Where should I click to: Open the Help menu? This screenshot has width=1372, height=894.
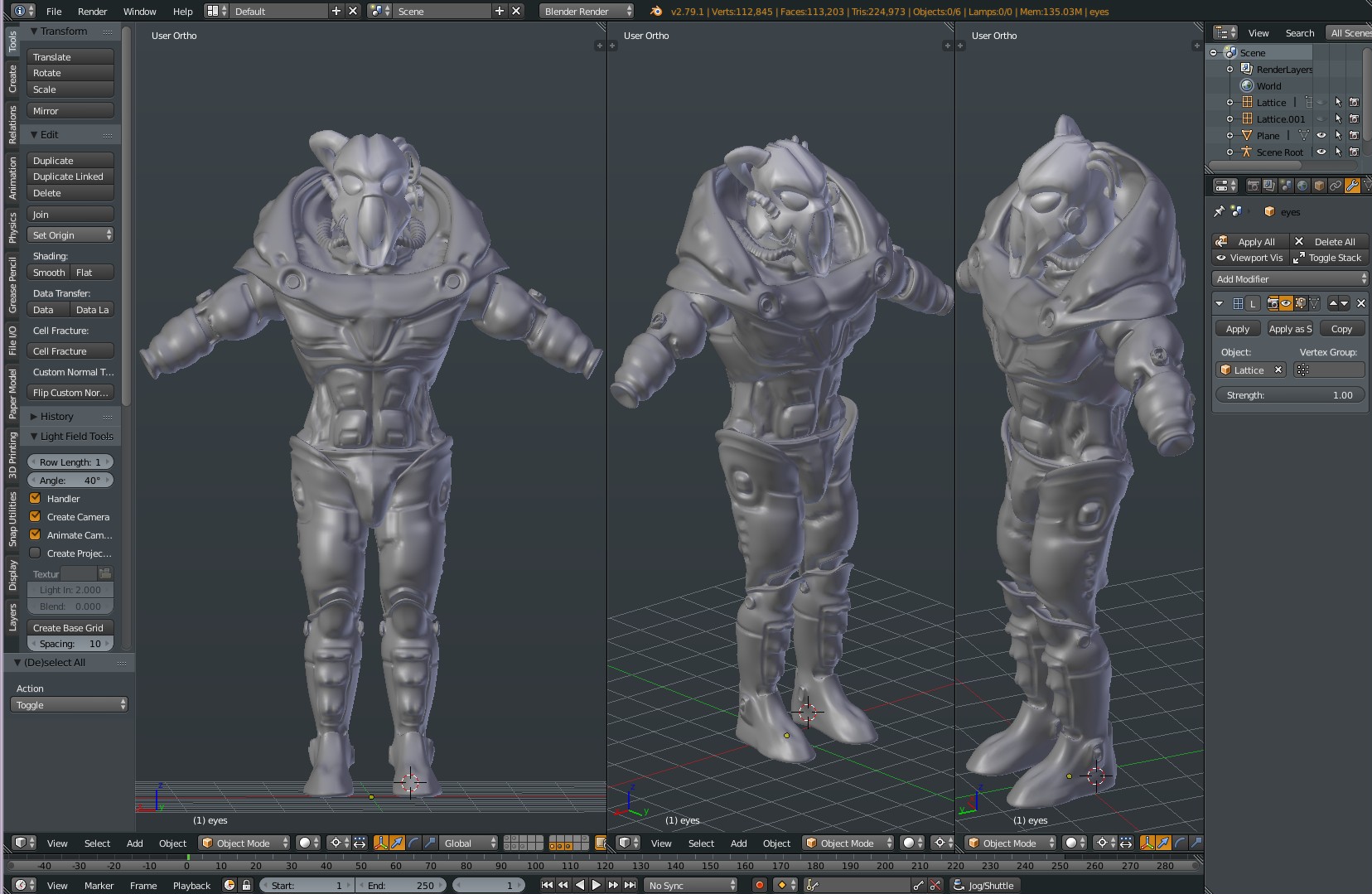(x=182, y=11)
